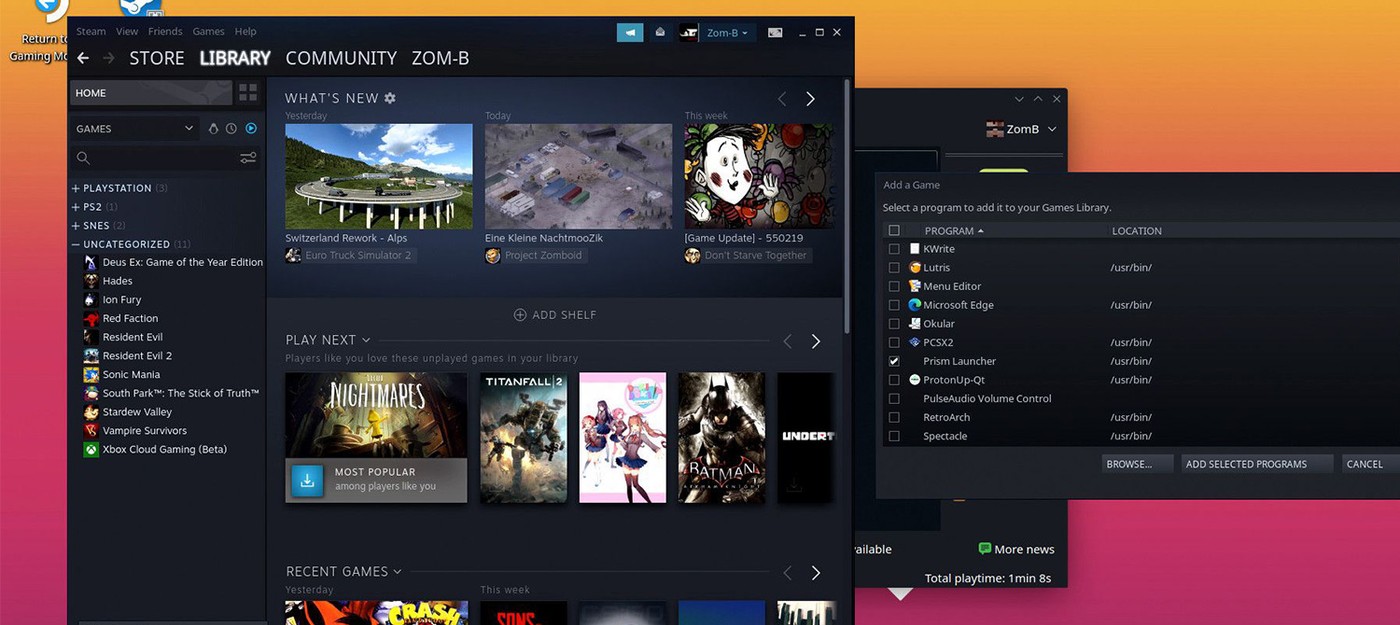Check the Microsoft Edge checkbox
Viewport: 1400px width, 625px height.
894,305
